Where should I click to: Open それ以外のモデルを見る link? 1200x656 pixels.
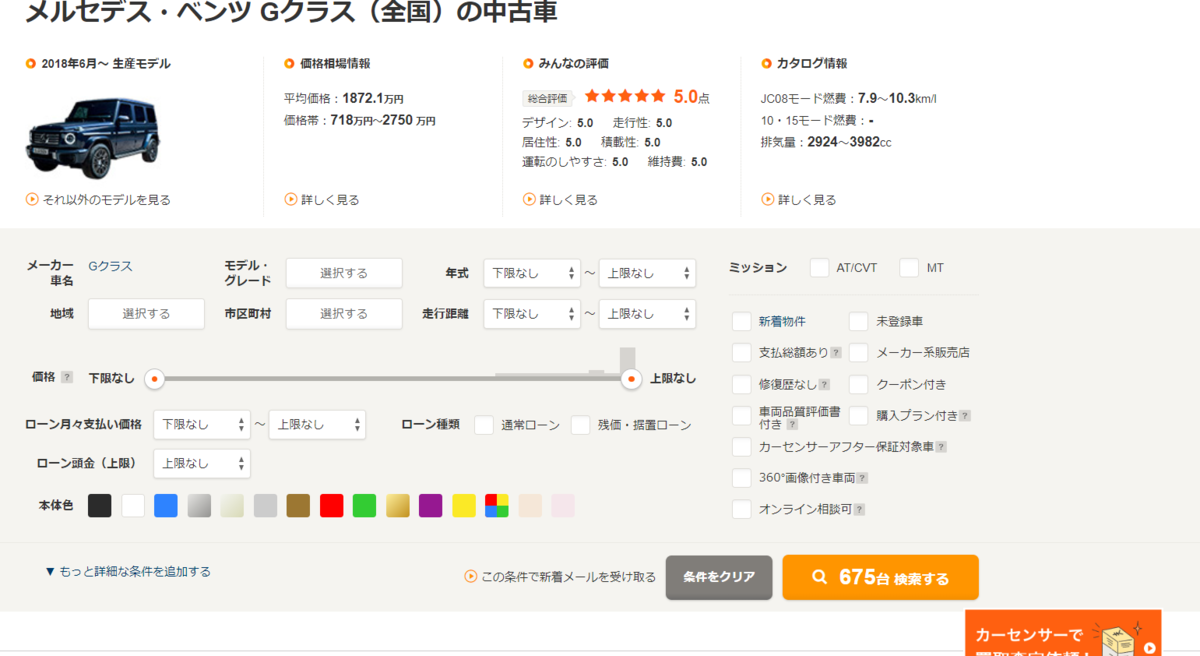106,200
